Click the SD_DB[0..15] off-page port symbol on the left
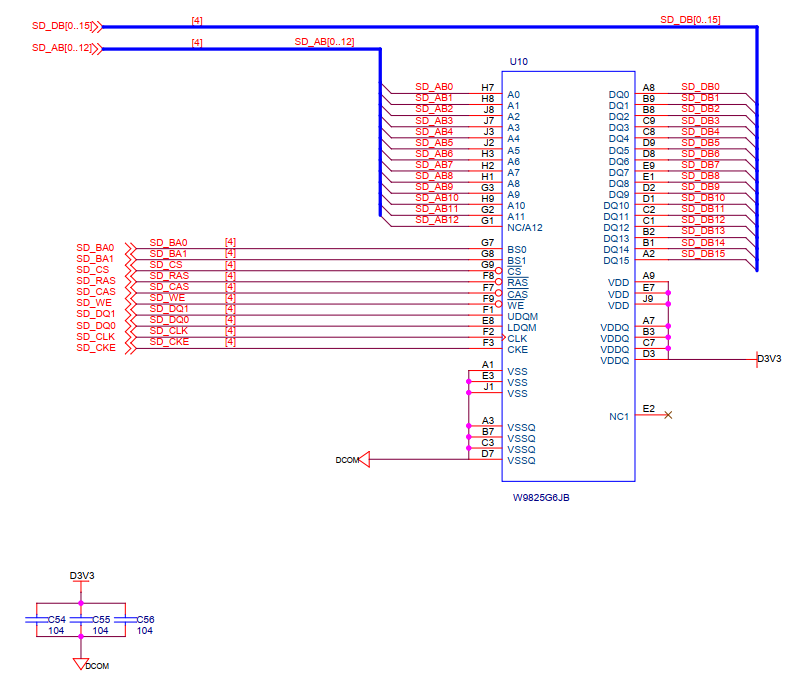800x675 pixels. coord(96,27)
